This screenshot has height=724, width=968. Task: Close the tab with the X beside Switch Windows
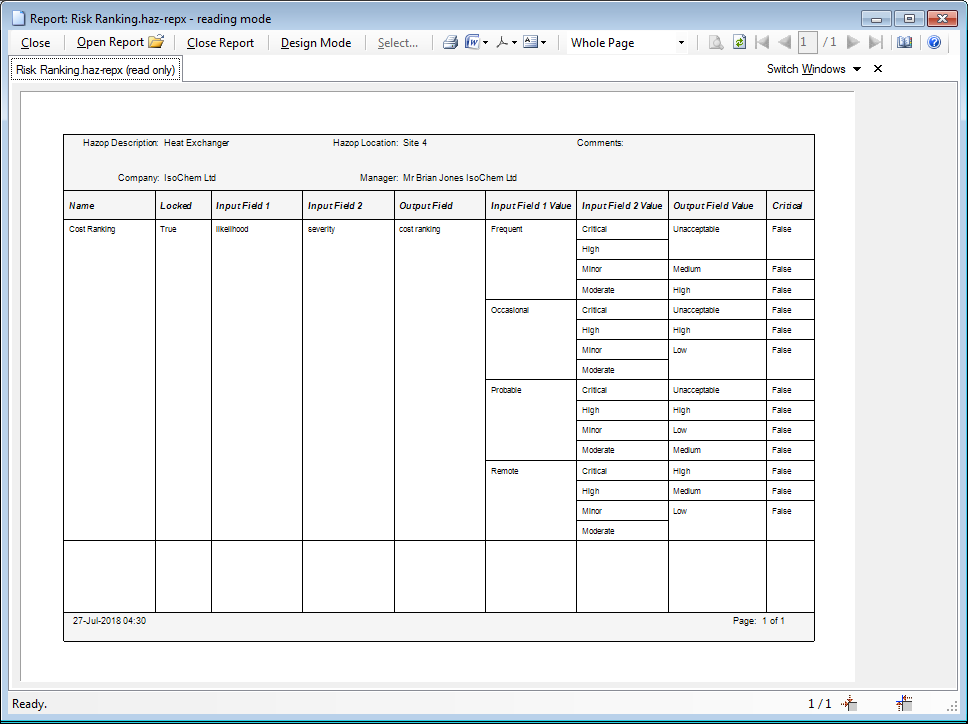878,69
